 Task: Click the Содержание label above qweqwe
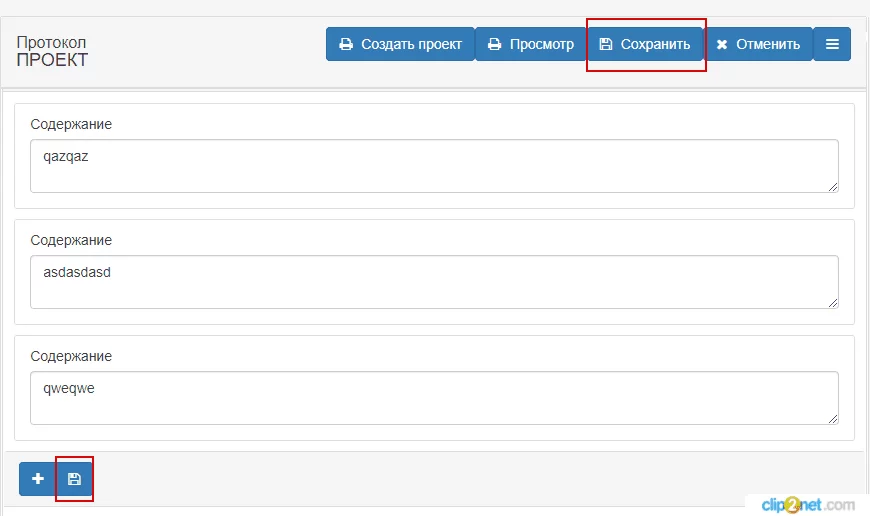71,356
